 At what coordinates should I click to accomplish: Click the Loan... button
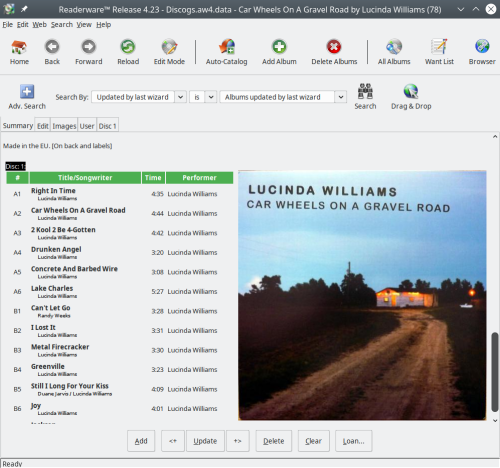[x=354, y=441]
